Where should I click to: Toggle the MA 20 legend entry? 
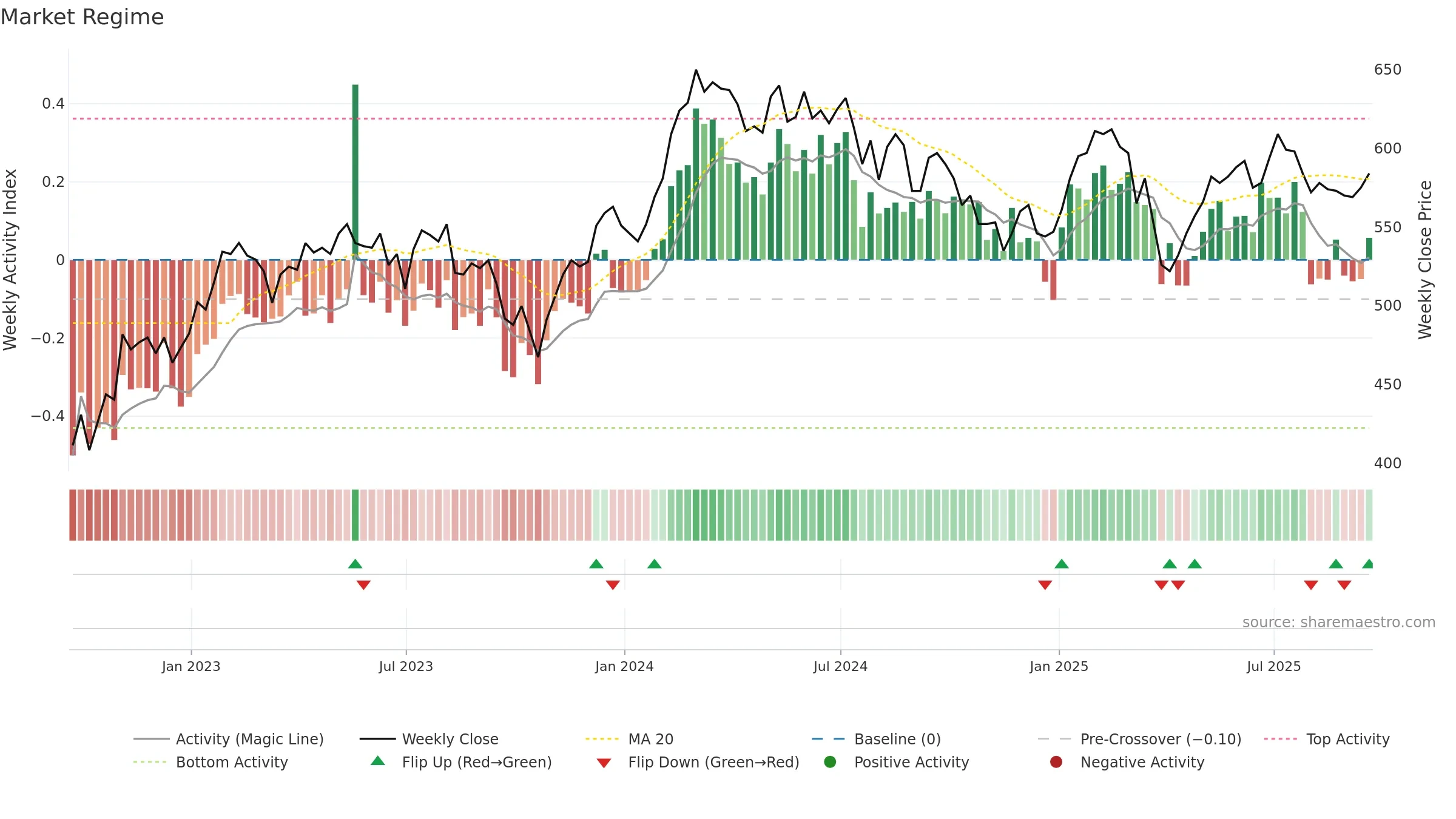coord(629,739)
